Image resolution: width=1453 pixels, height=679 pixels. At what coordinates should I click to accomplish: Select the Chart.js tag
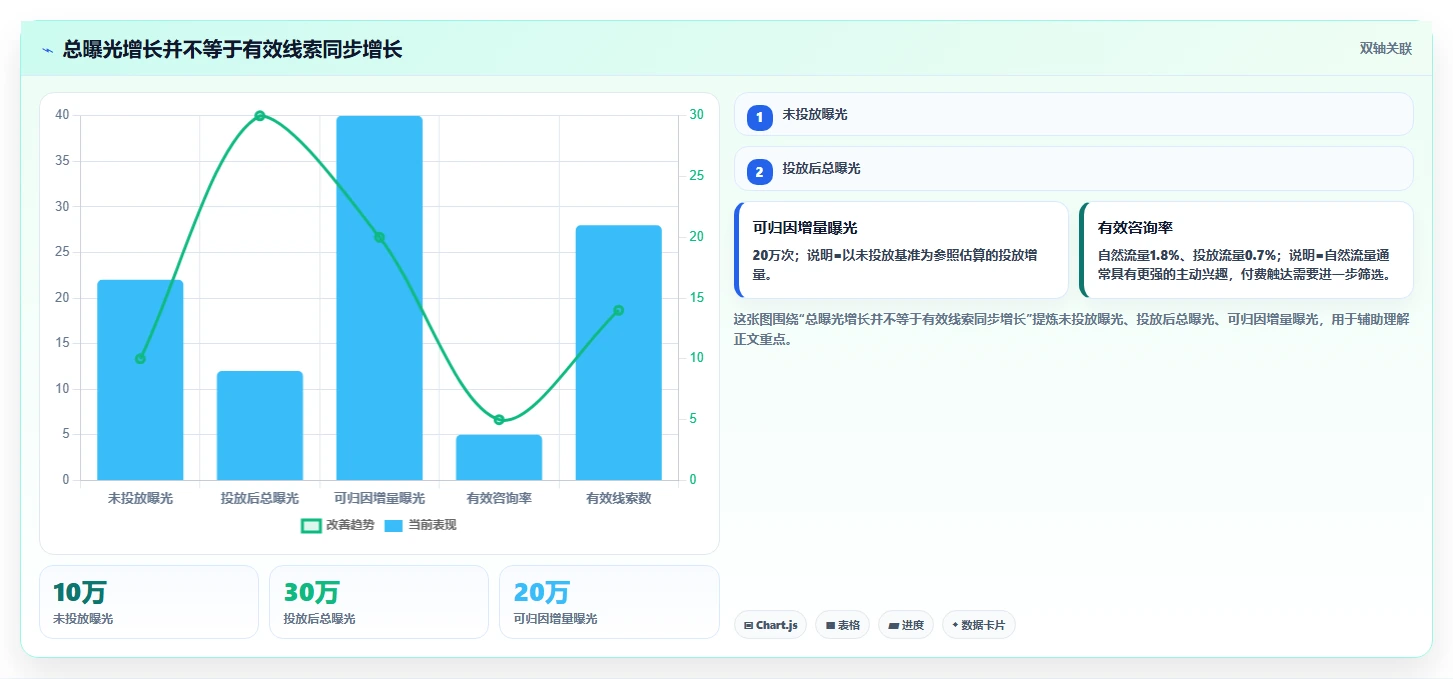pyautogui.click(x=770, y=625)
